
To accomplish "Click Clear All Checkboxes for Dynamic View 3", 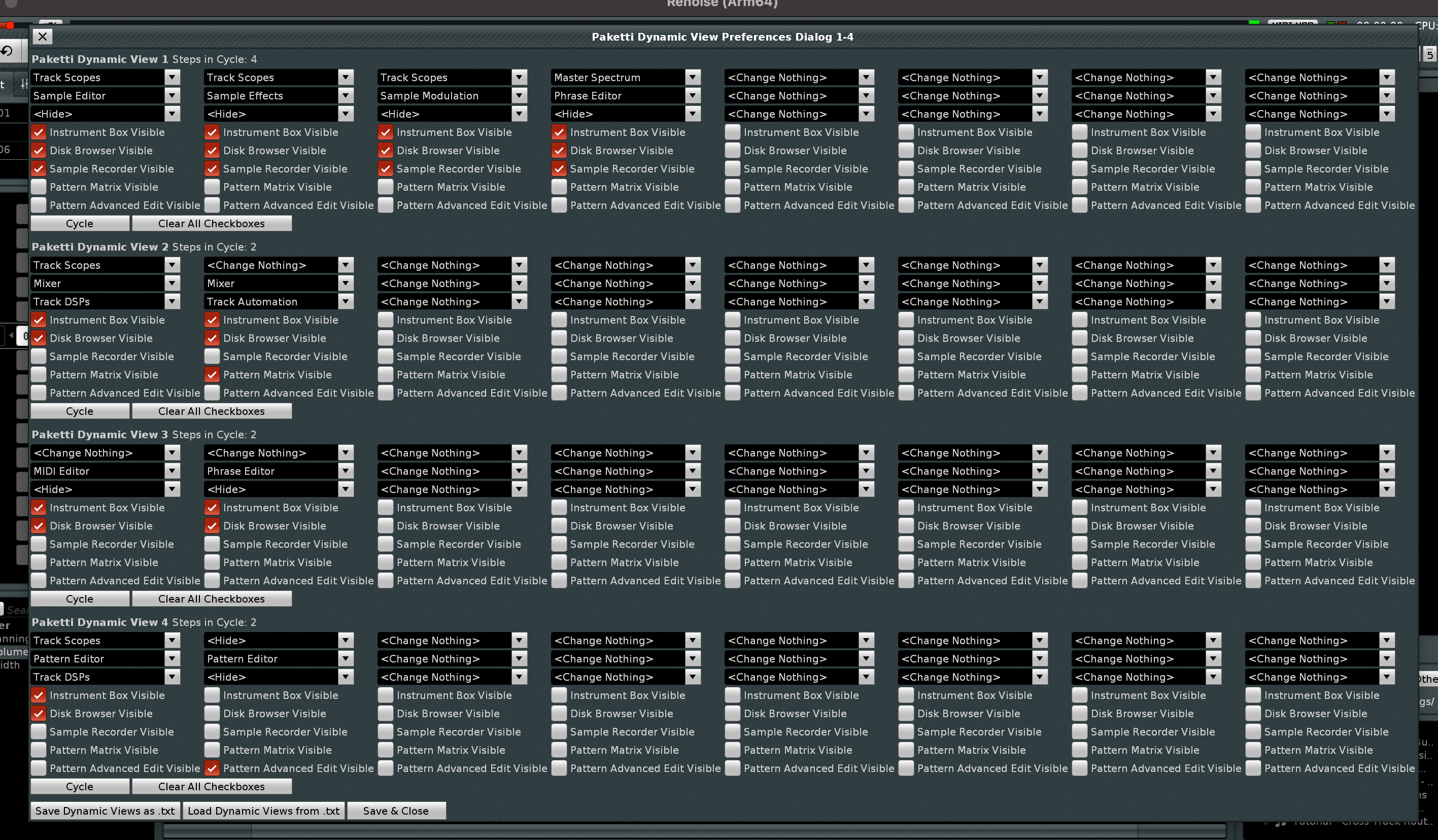I will coord(211,599).
